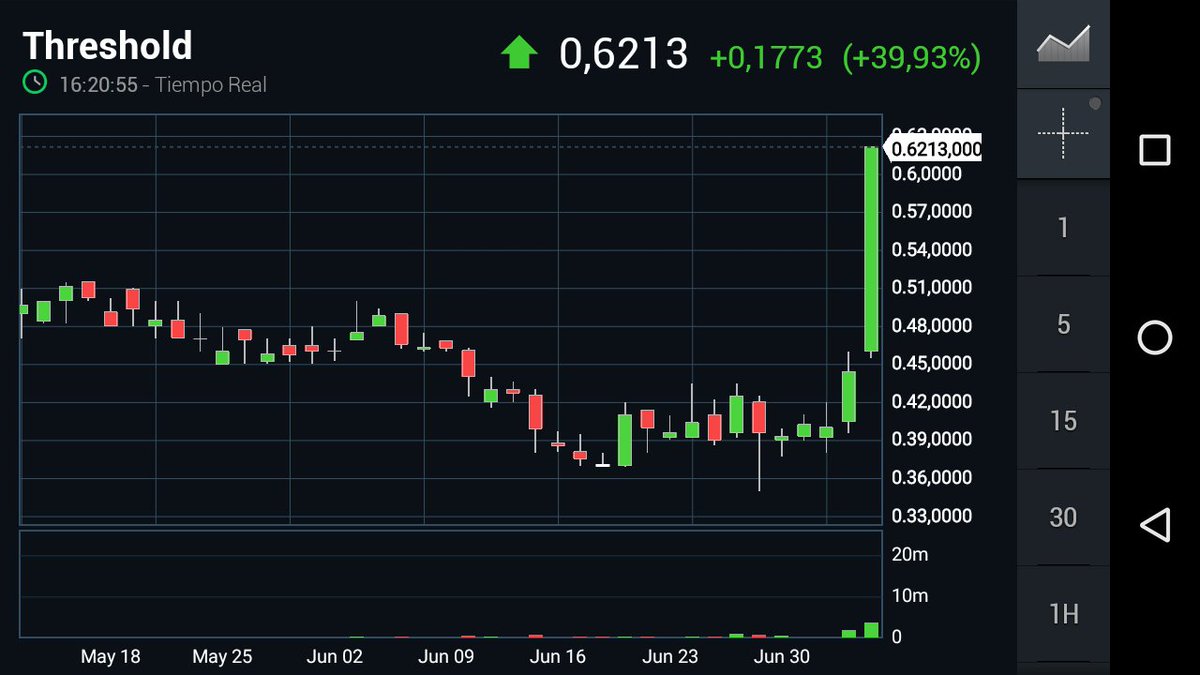
Task: Click the Jun 09 date label
Action: pyautogui.click(x=446, y=657)
